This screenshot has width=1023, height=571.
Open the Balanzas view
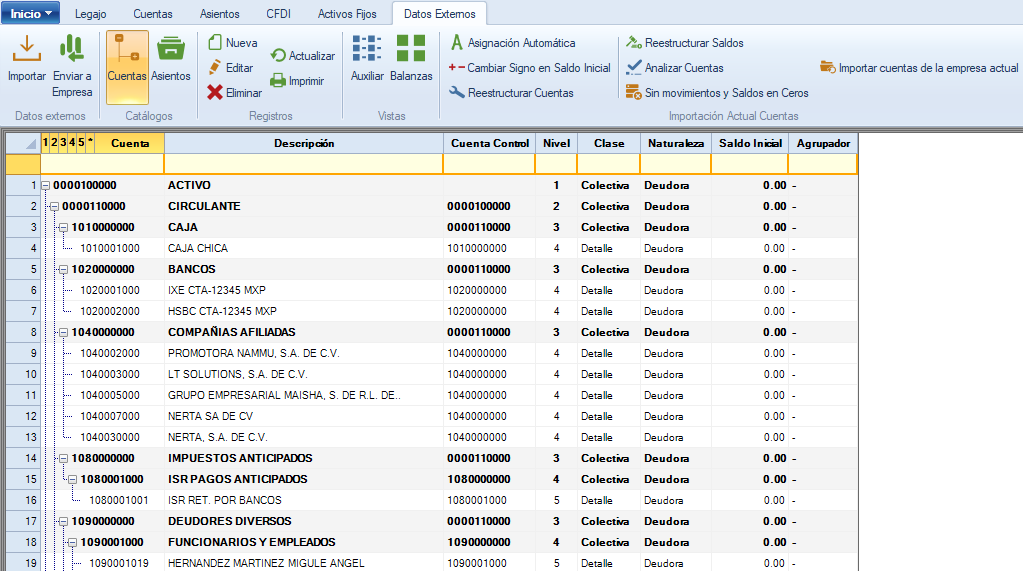tap(411, 49)
